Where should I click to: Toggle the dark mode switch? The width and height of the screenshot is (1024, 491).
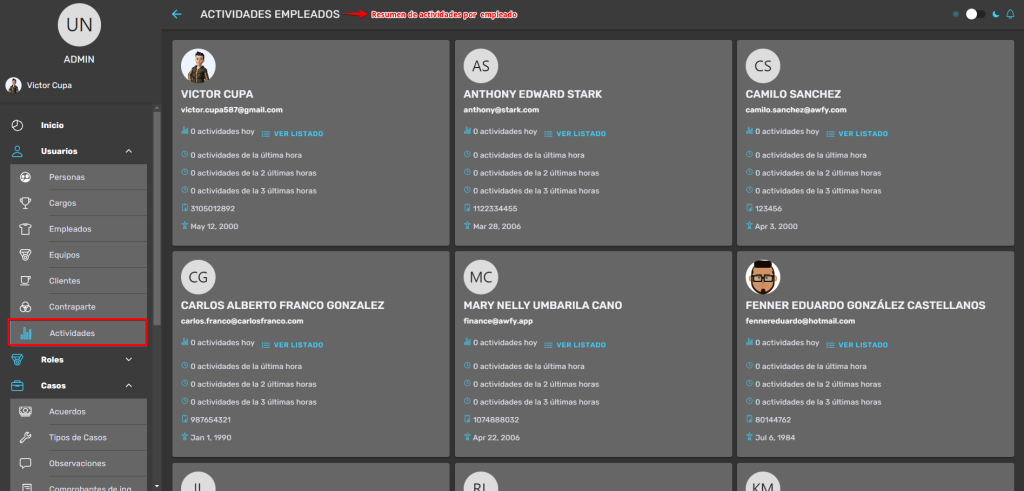[976, 14]
